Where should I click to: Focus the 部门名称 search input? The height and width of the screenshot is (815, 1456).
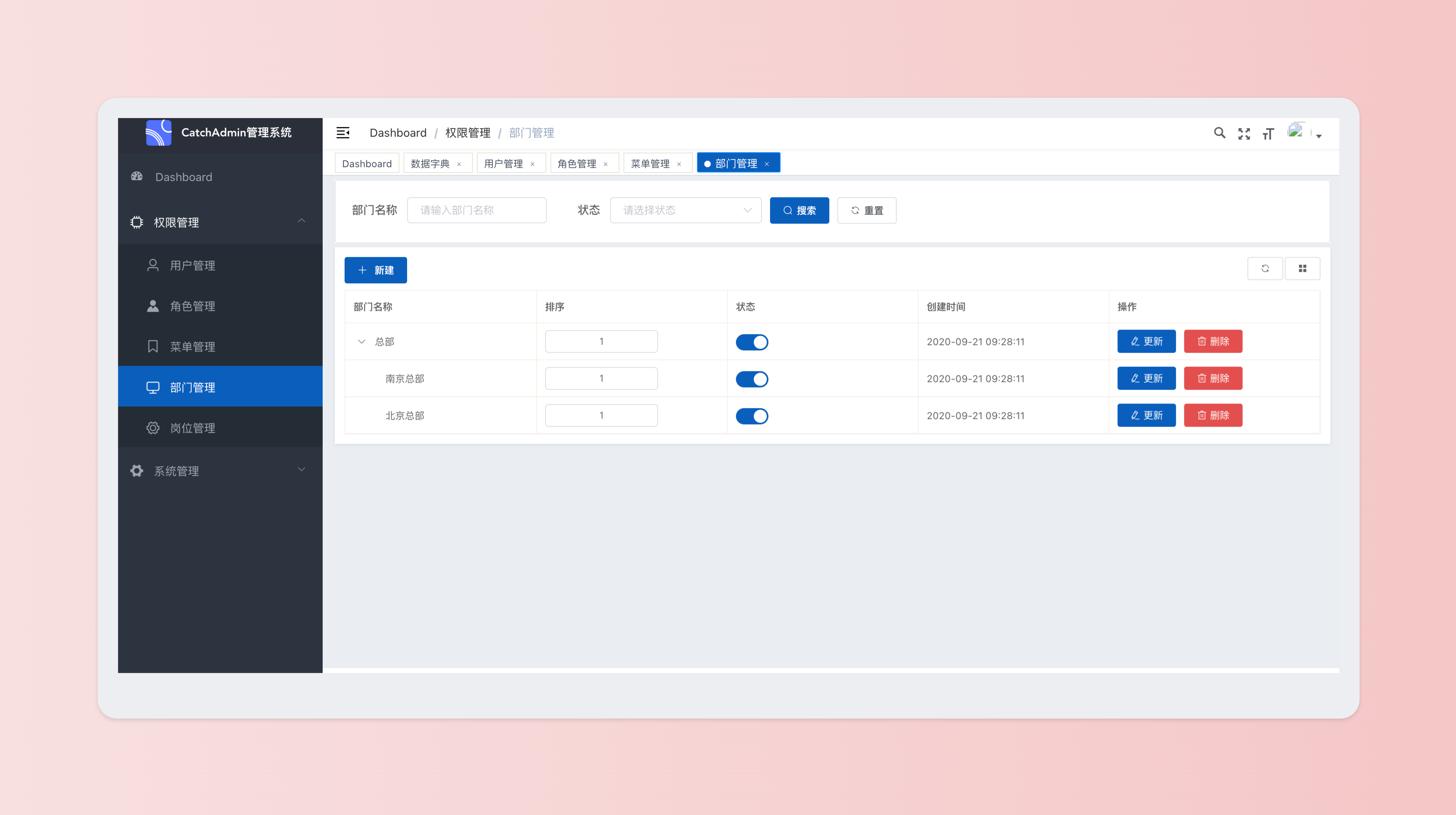click(477, 210)
